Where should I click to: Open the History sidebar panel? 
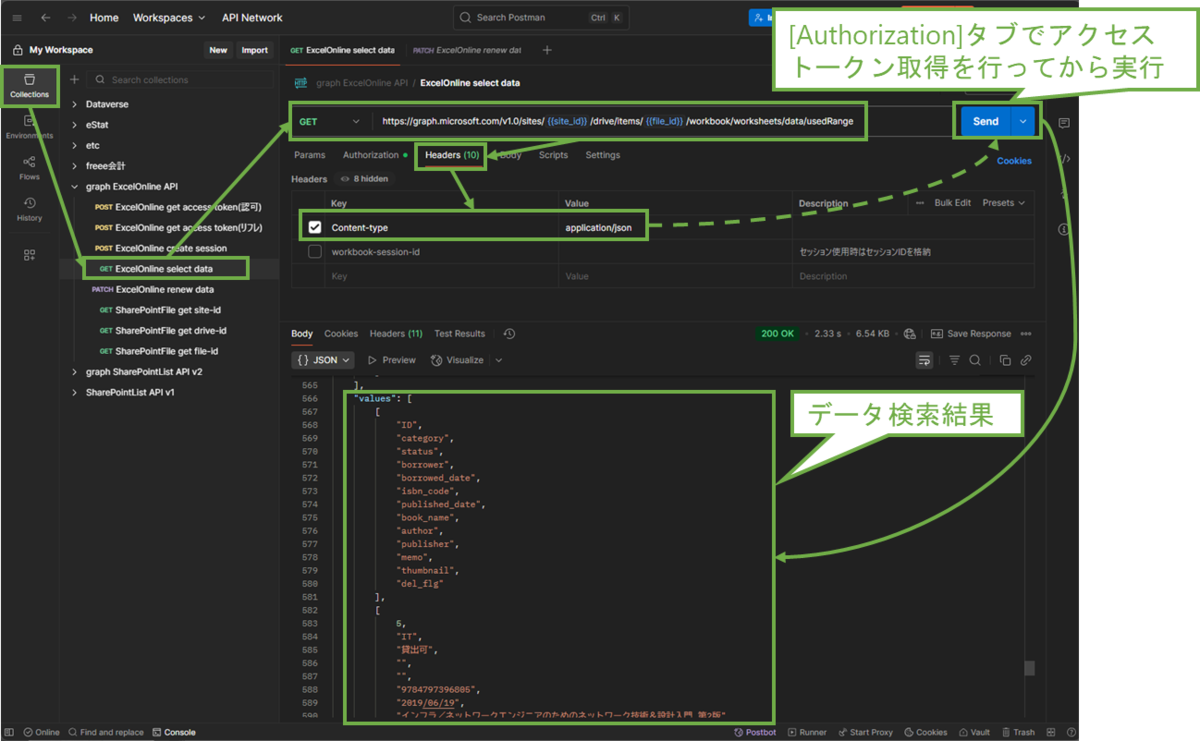point(29,208)
